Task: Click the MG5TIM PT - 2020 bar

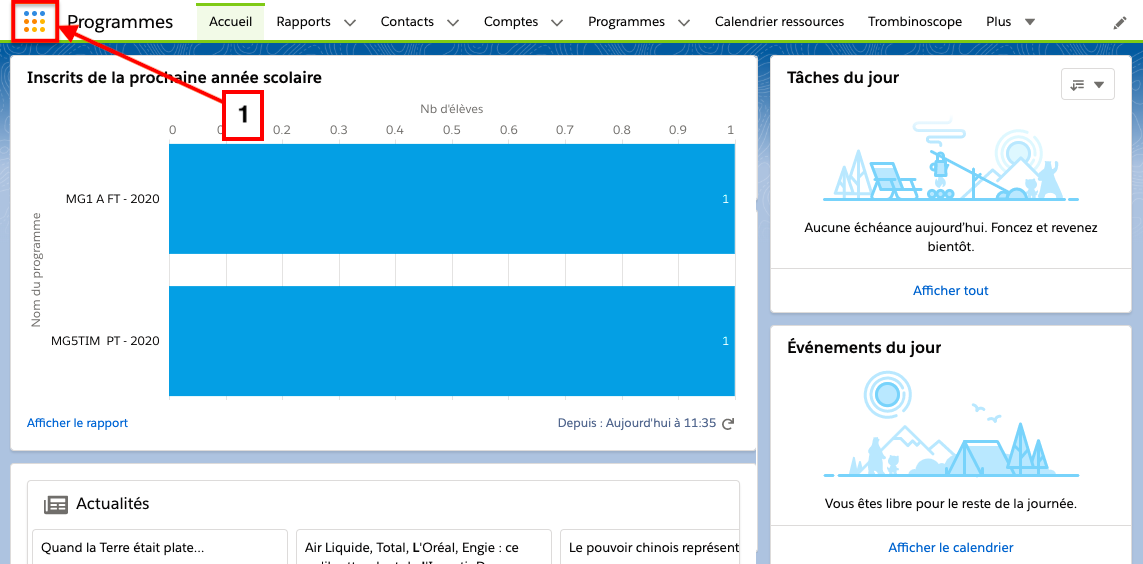Action: (450, 341)
